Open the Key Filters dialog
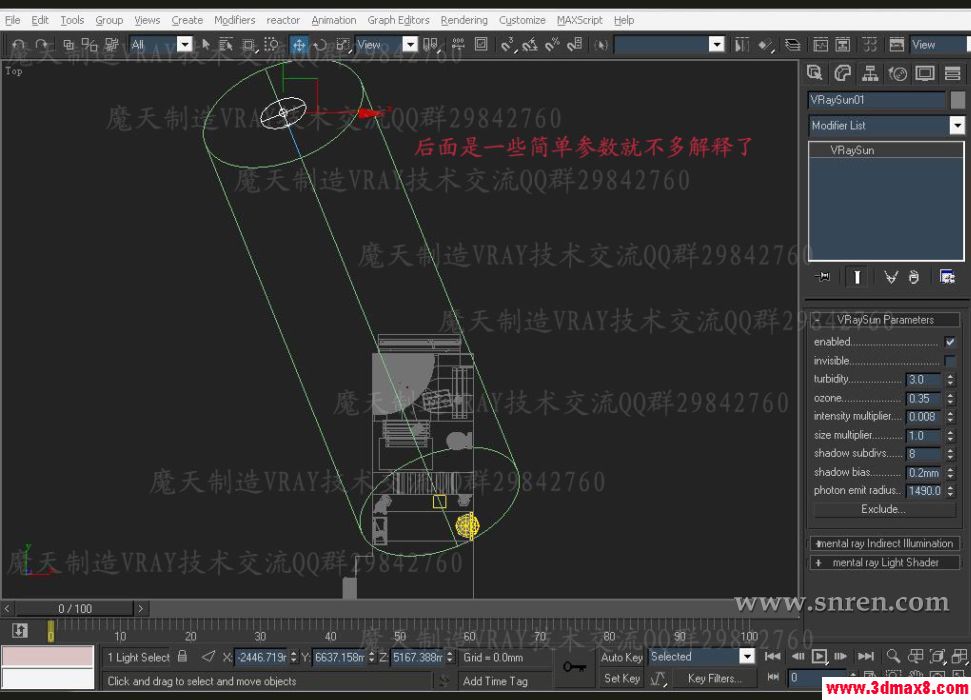971x700 pixels. tap(712, 678)
